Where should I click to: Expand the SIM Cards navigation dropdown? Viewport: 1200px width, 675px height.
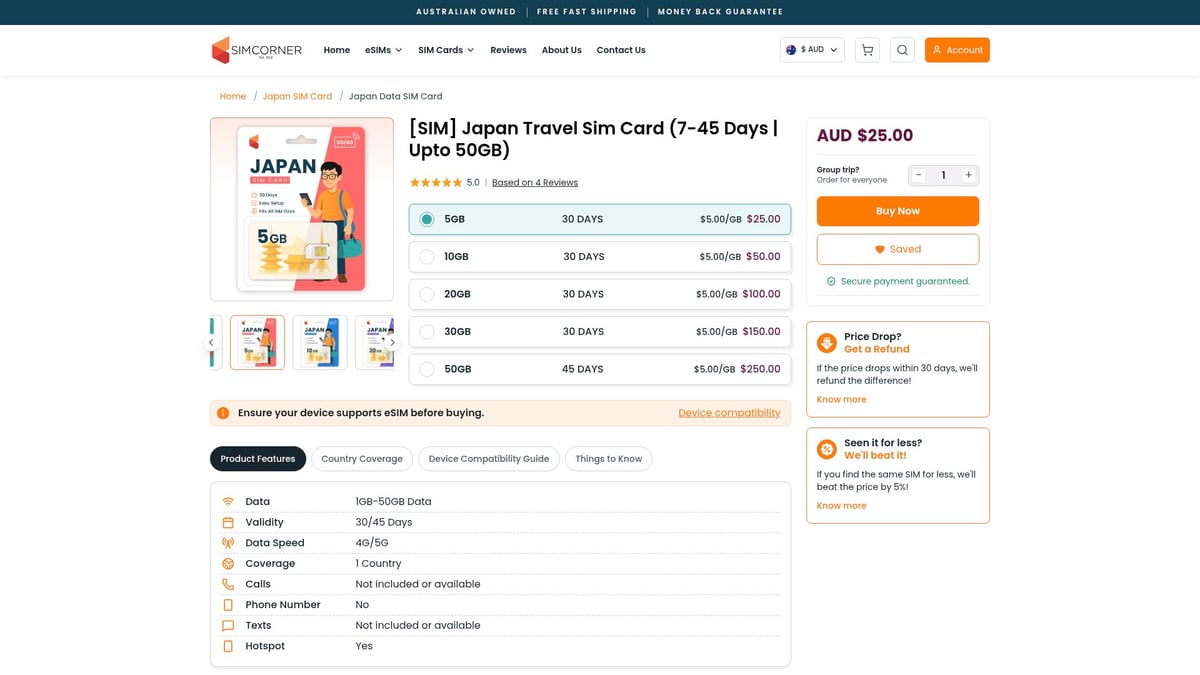[446, 50]
